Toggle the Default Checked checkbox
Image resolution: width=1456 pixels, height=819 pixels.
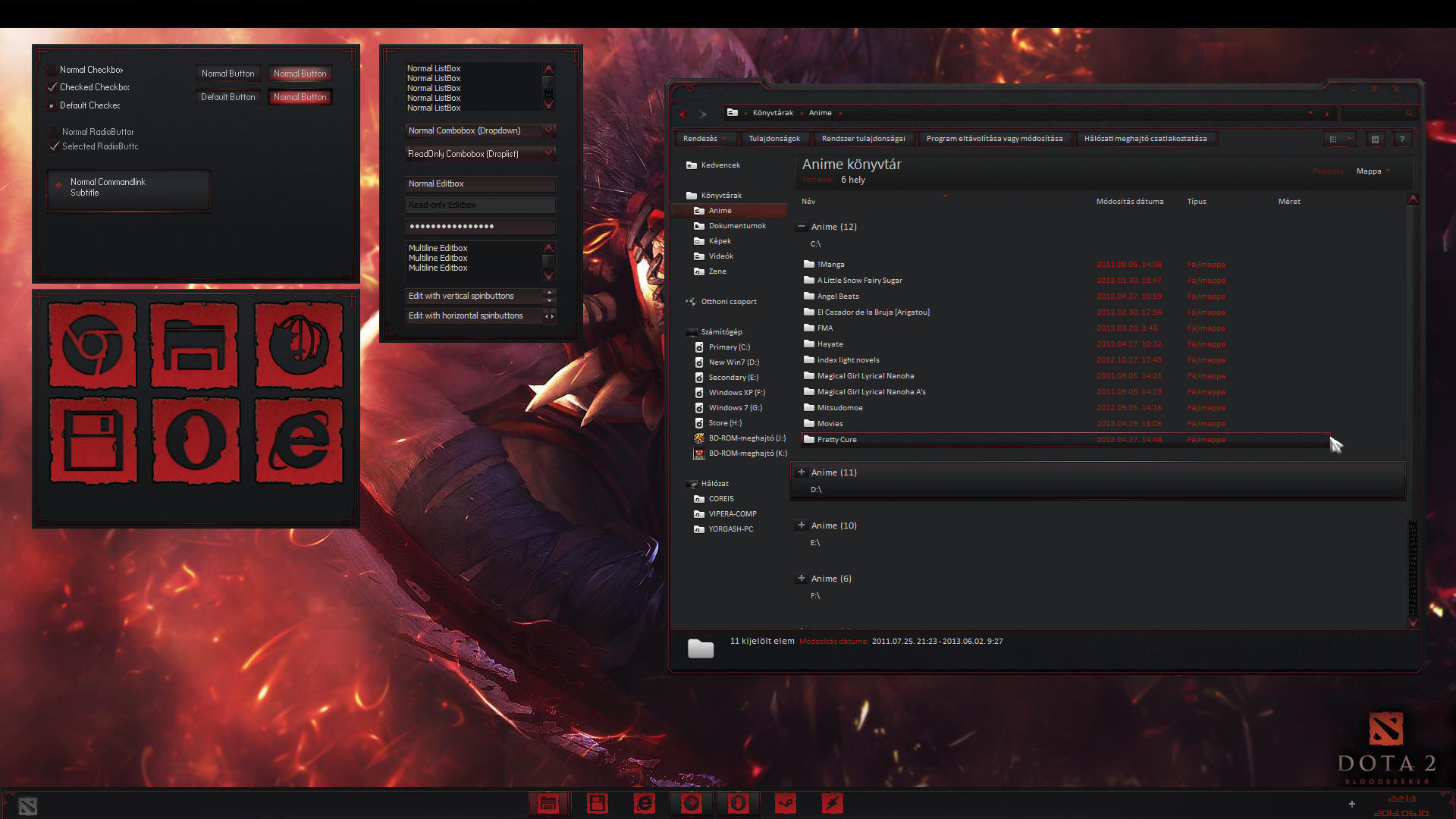[x=52, y=105]
